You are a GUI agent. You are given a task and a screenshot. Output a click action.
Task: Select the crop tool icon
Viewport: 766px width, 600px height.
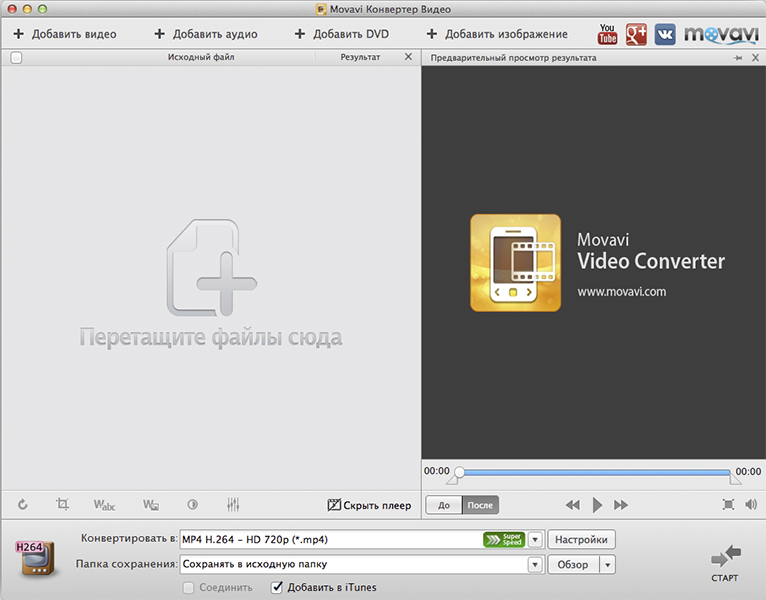pos(62,505)
